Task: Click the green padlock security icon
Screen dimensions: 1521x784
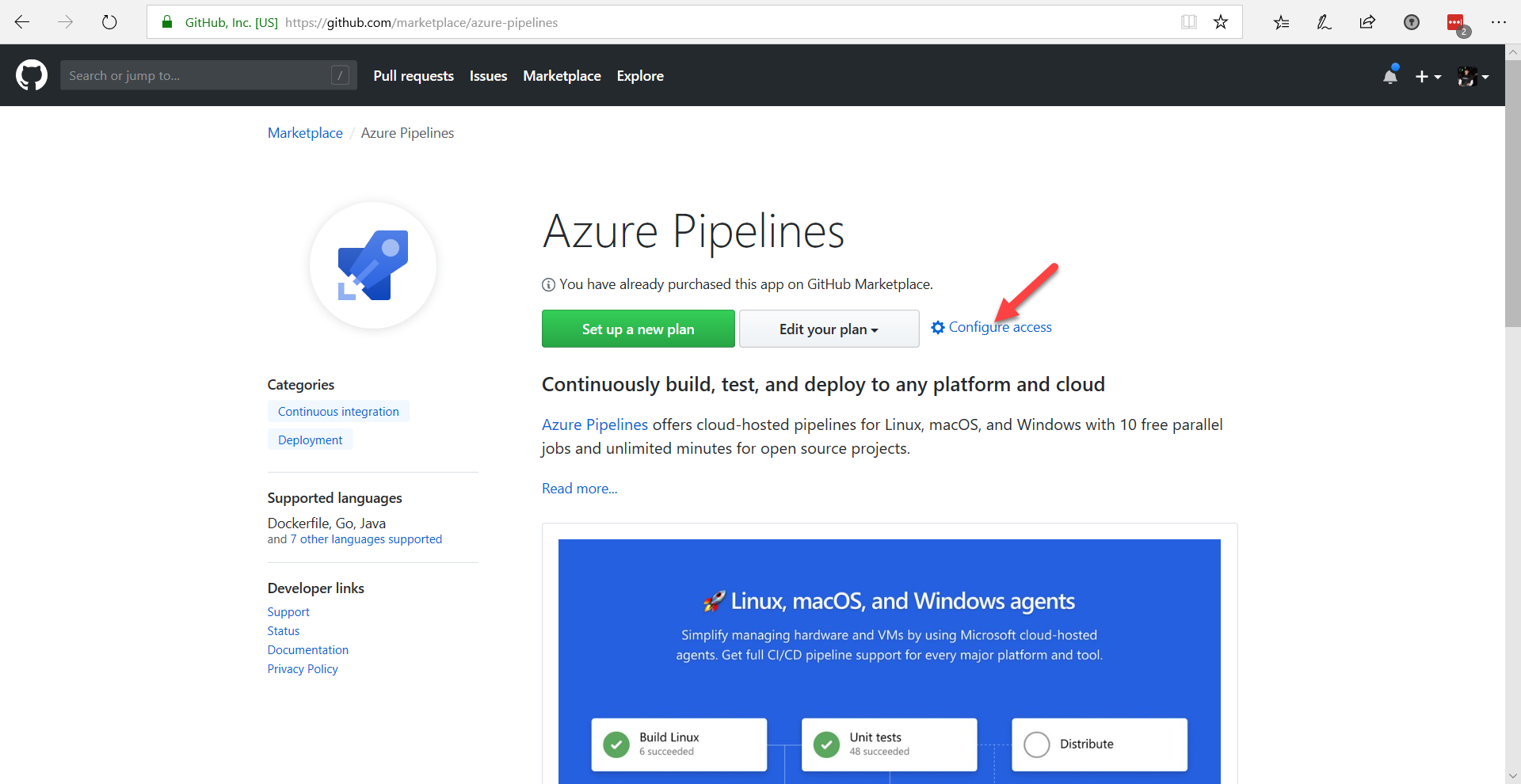Action: click(167, 22)
